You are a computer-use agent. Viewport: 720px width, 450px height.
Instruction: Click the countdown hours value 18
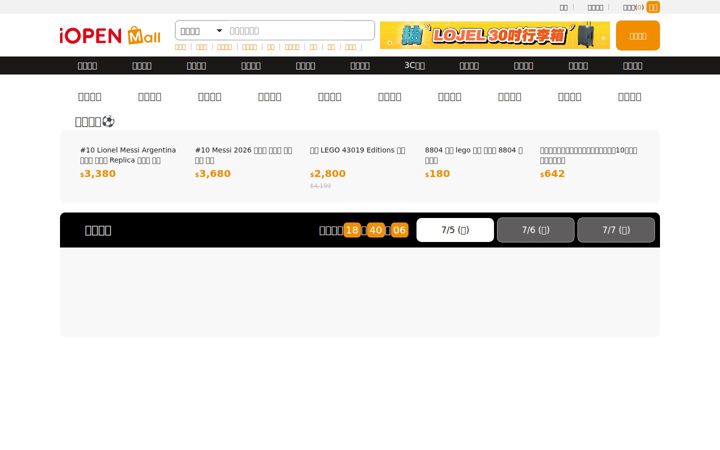tap(352, 230)
